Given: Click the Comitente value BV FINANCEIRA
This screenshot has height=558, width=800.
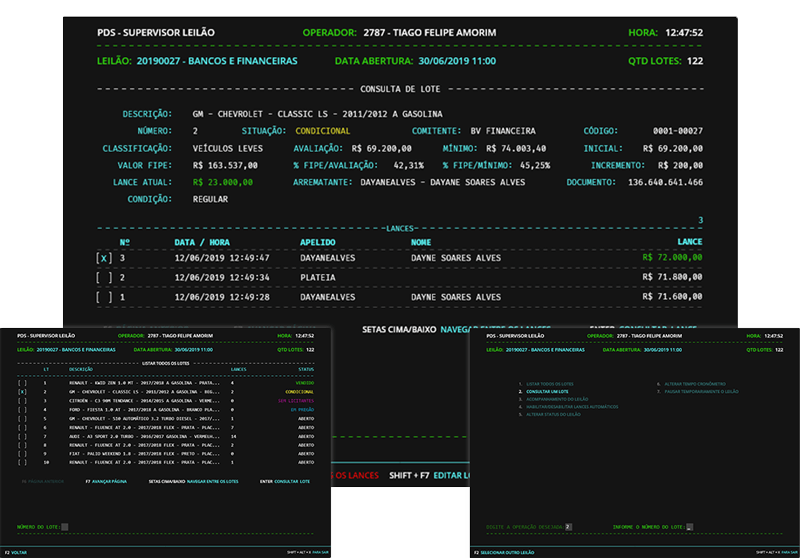Looking at the screenshot, I should coord(503,131).
